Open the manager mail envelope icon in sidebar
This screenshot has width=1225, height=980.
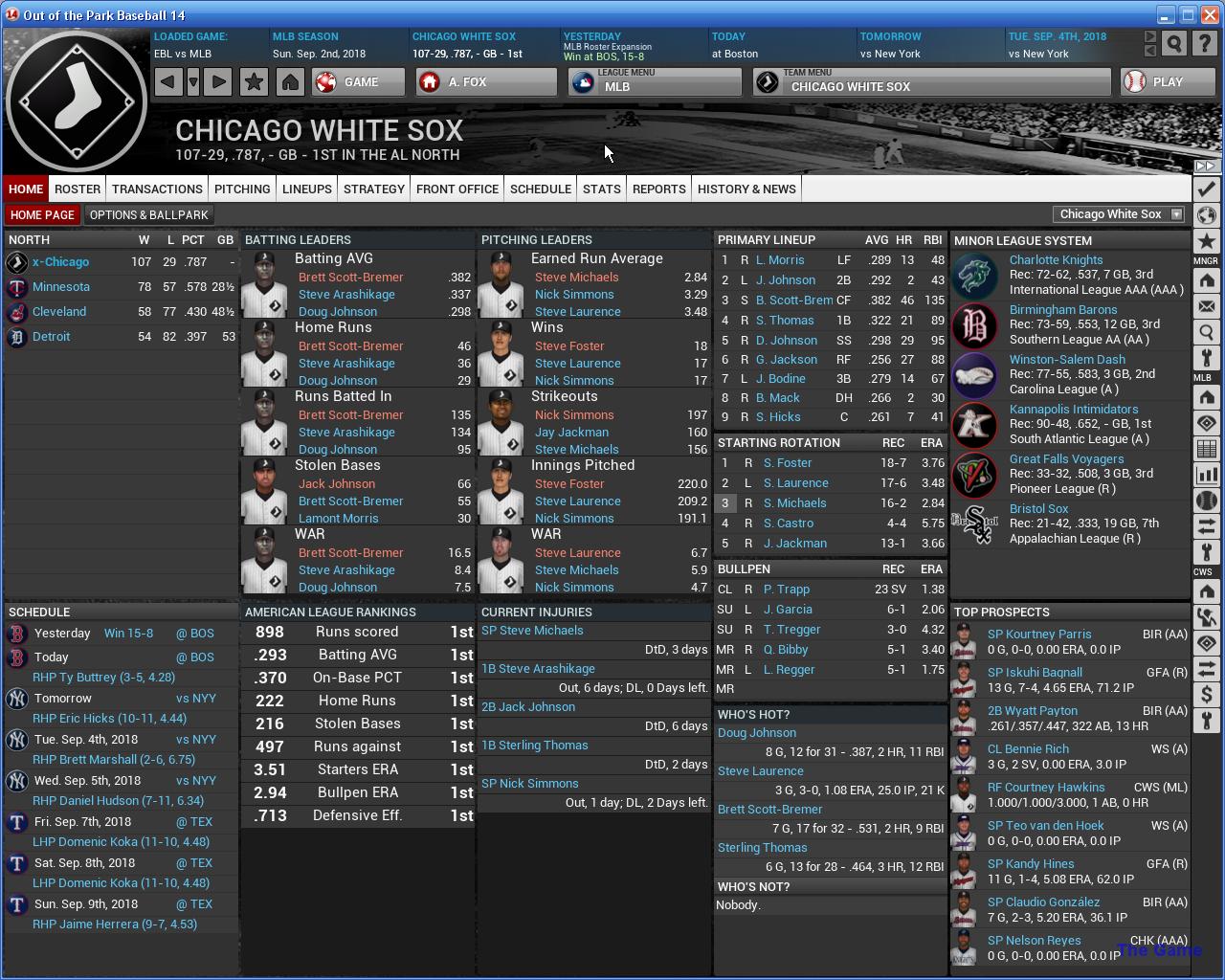1206,306
